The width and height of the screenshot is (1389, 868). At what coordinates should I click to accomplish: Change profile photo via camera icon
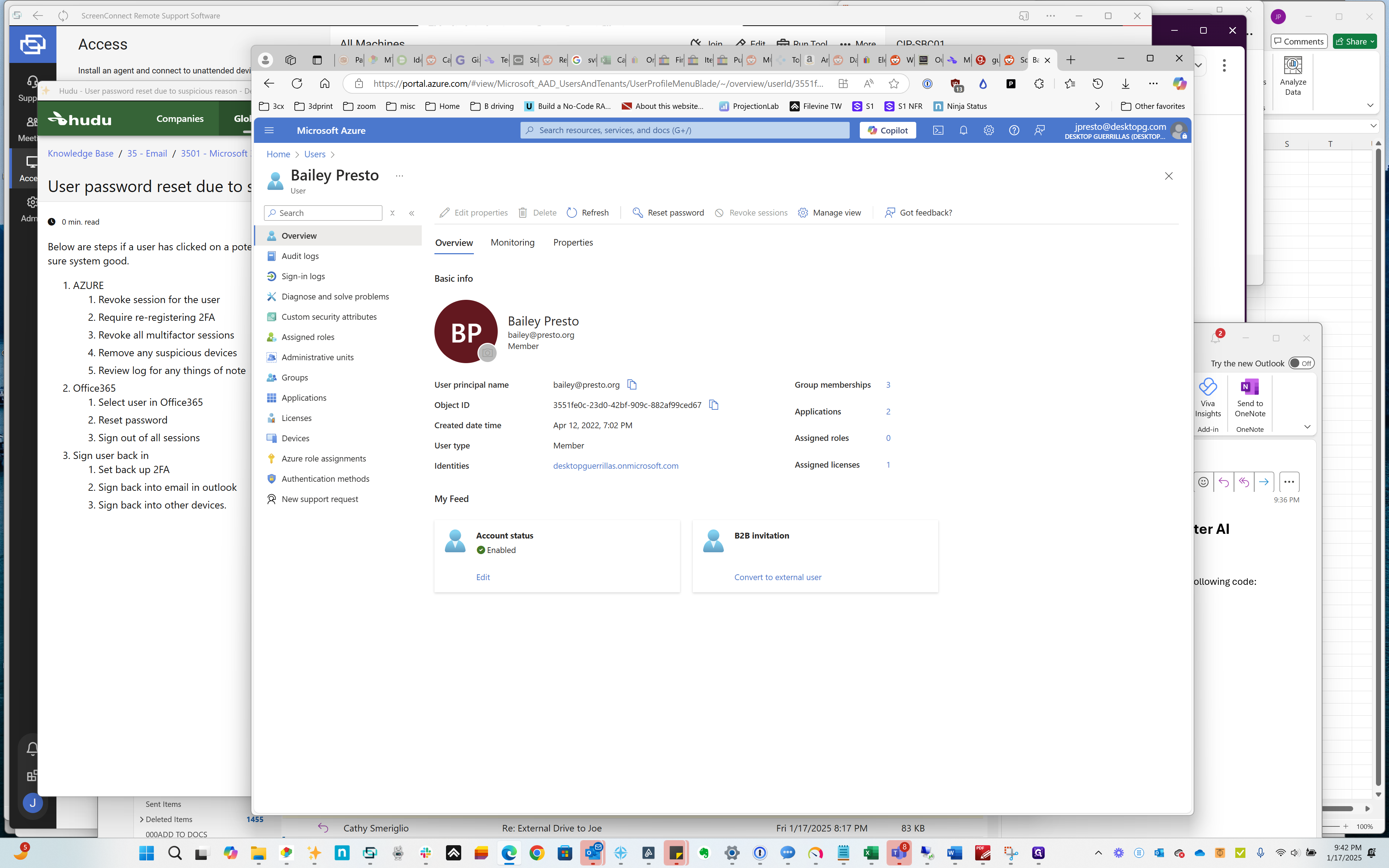click(x=487, y=353)
